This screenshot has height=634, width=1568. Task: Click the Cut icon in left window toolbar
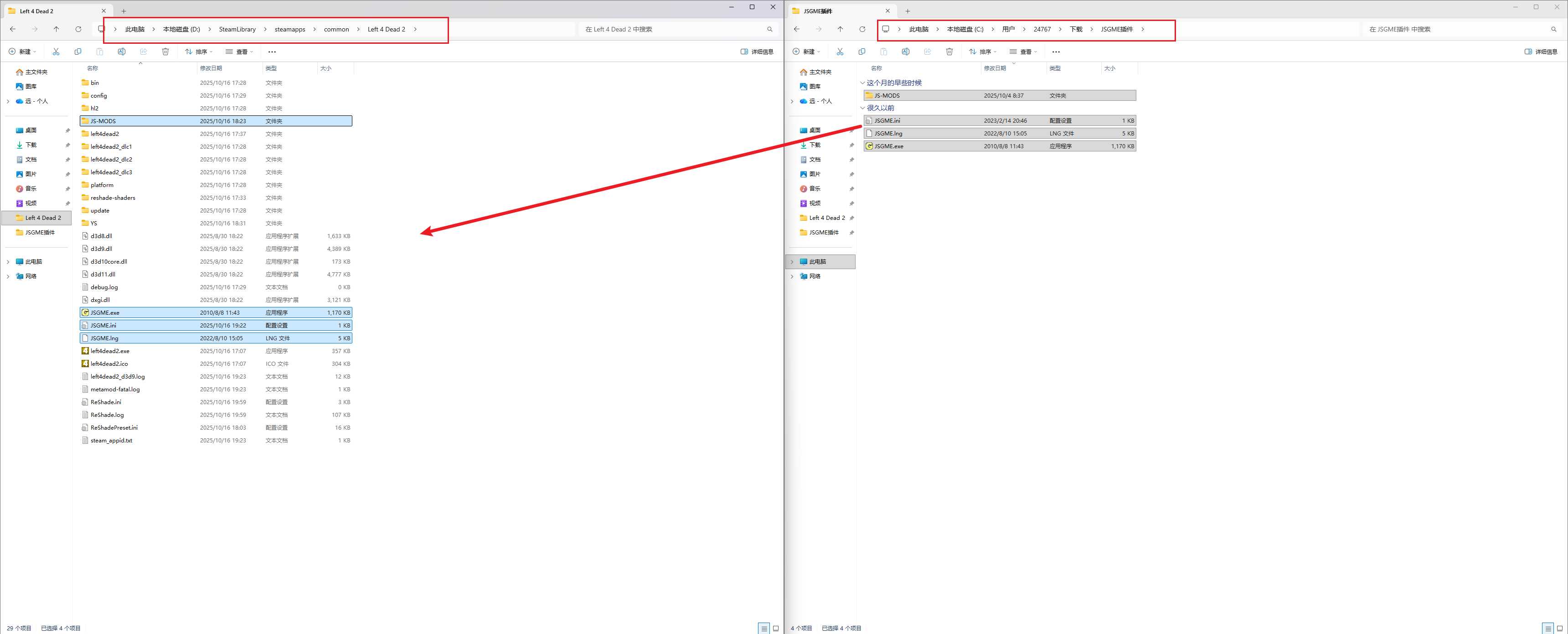56,52
